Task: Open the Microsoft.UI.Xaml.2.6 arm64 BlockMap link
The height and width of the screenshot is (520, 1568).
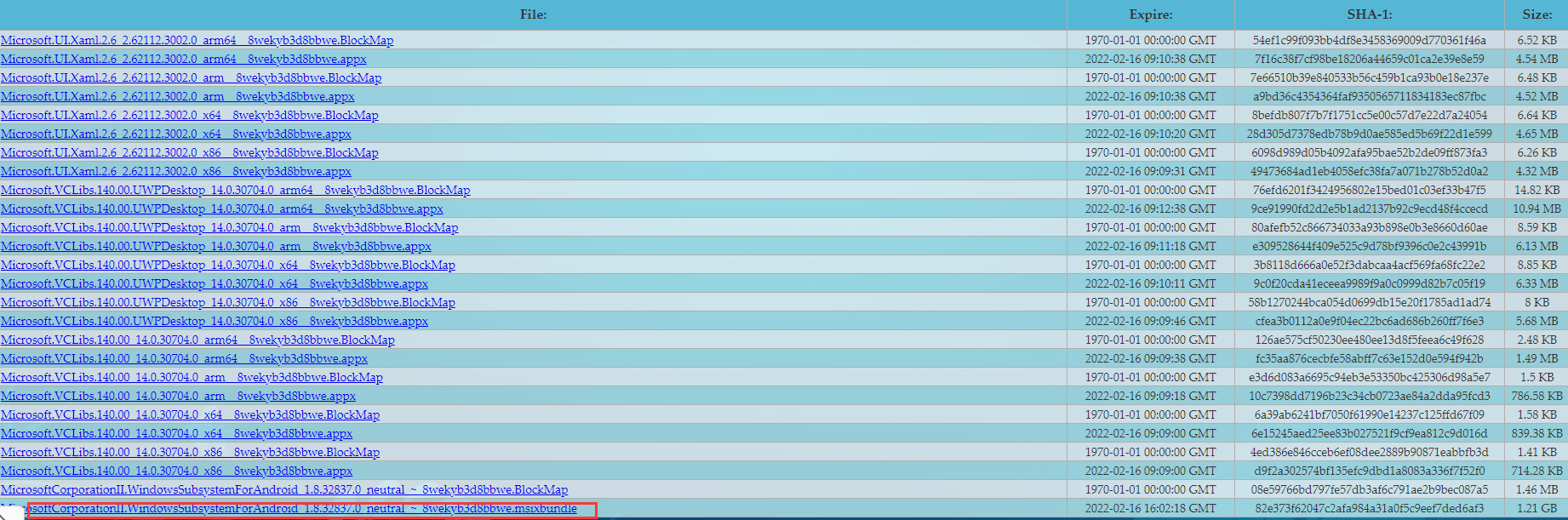Action: pyautogui.click(x=197, y=40)
